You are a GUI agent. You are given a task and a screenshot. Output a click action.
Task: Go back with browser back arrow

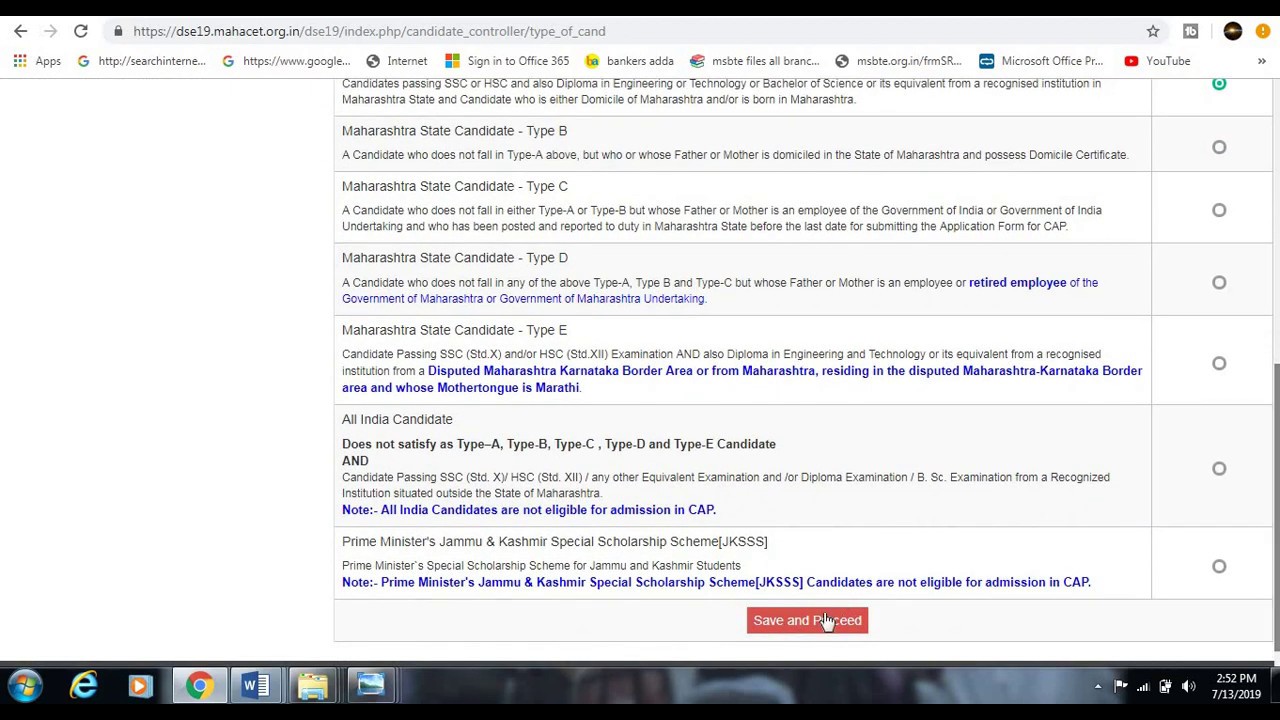pos(21,31)
